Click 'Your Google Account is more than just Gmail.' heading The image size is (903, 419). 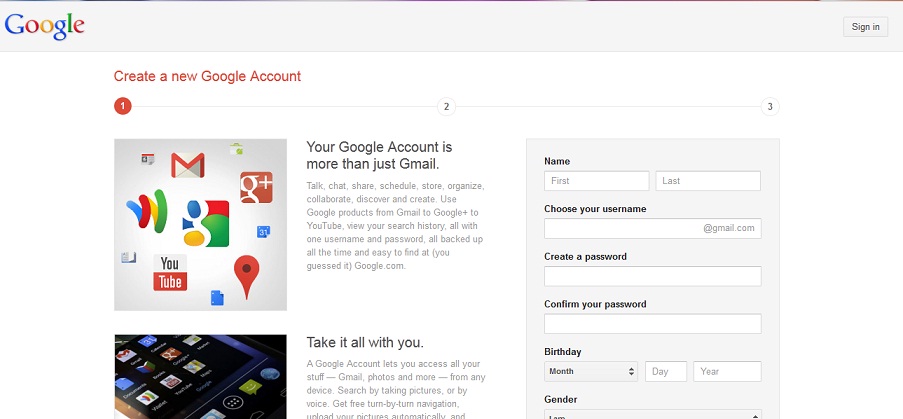380,155
